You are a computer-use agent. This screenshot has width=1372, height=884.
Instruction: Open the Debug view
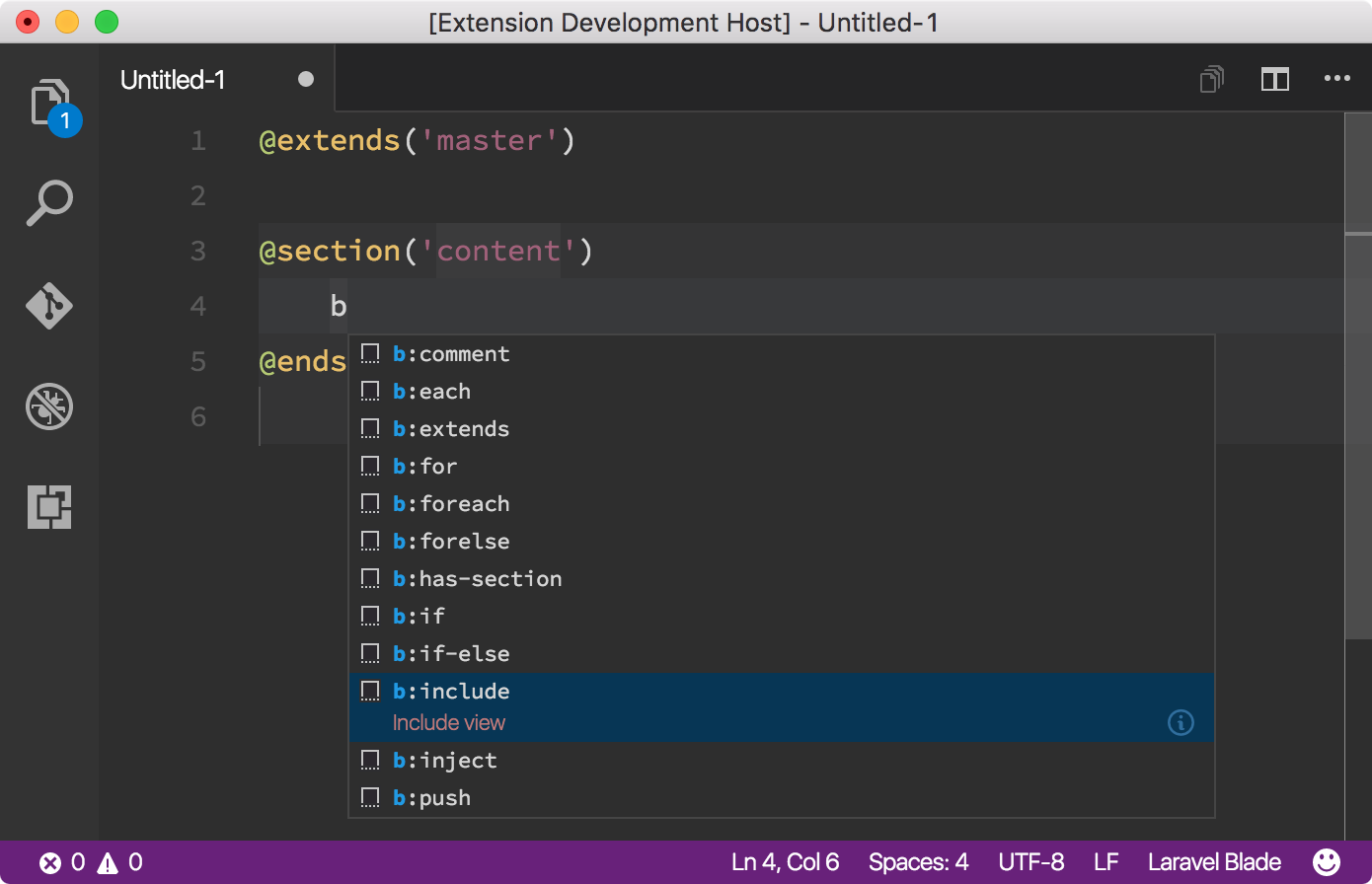coord(49,406)
